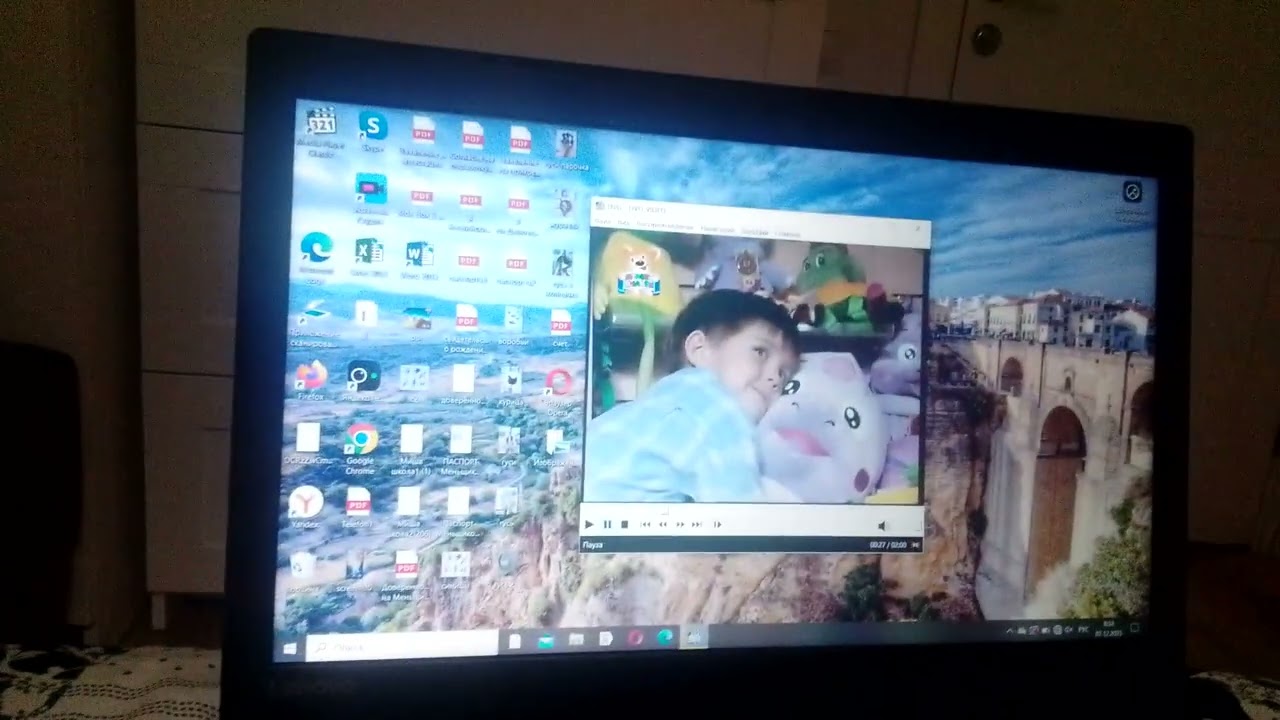Open the доверенность document icon

(462, 384)
